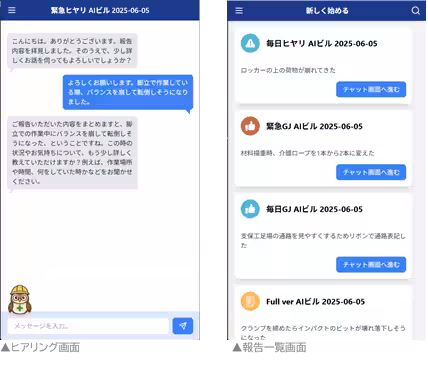Screen dimensions: 428x384
Task: Click the title 毎日ヒヤリ AIビル 2025-06-05
Action: (322, 44)
